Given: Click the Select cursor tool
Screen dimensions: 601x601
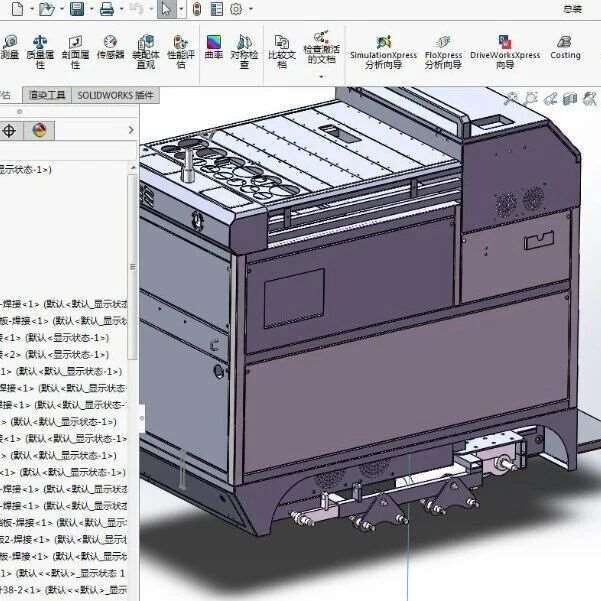Looking at the screenshot, I should pos(166,8).
